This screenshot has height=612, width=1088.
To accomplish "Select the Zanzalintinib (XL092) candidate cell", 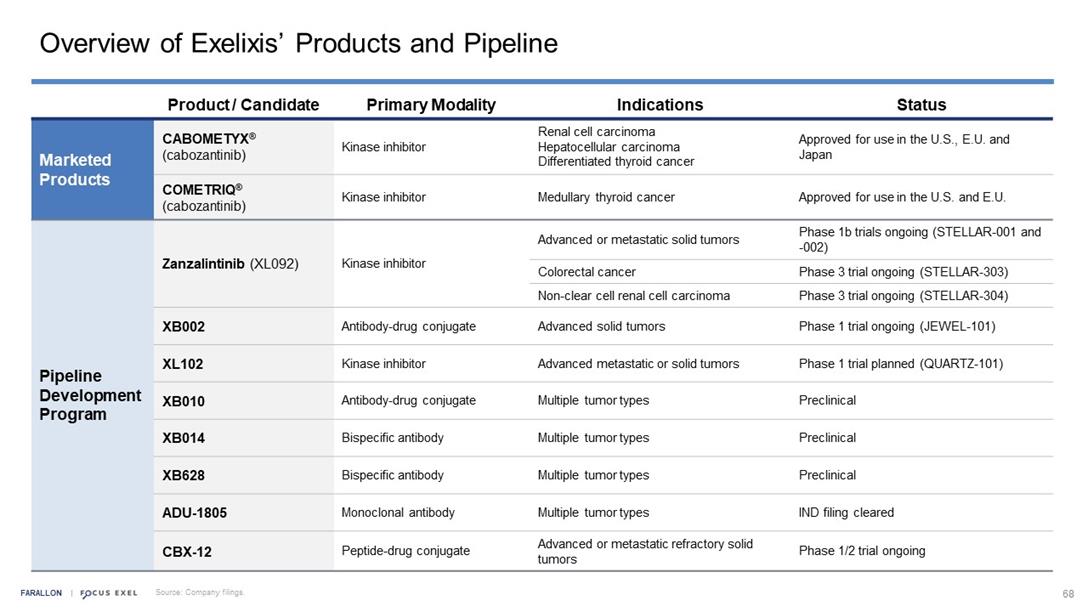I will pos(231,264).
